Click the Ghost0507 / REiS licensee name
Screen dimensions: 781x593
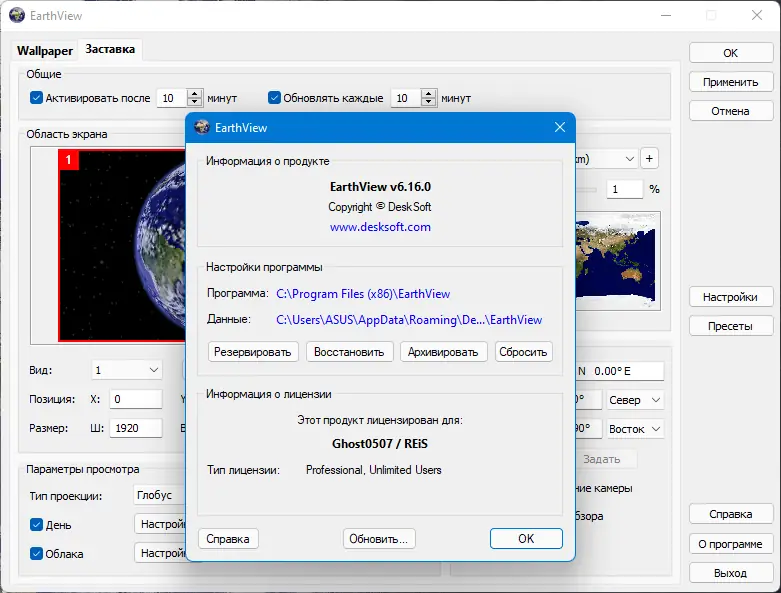[380, 444]
